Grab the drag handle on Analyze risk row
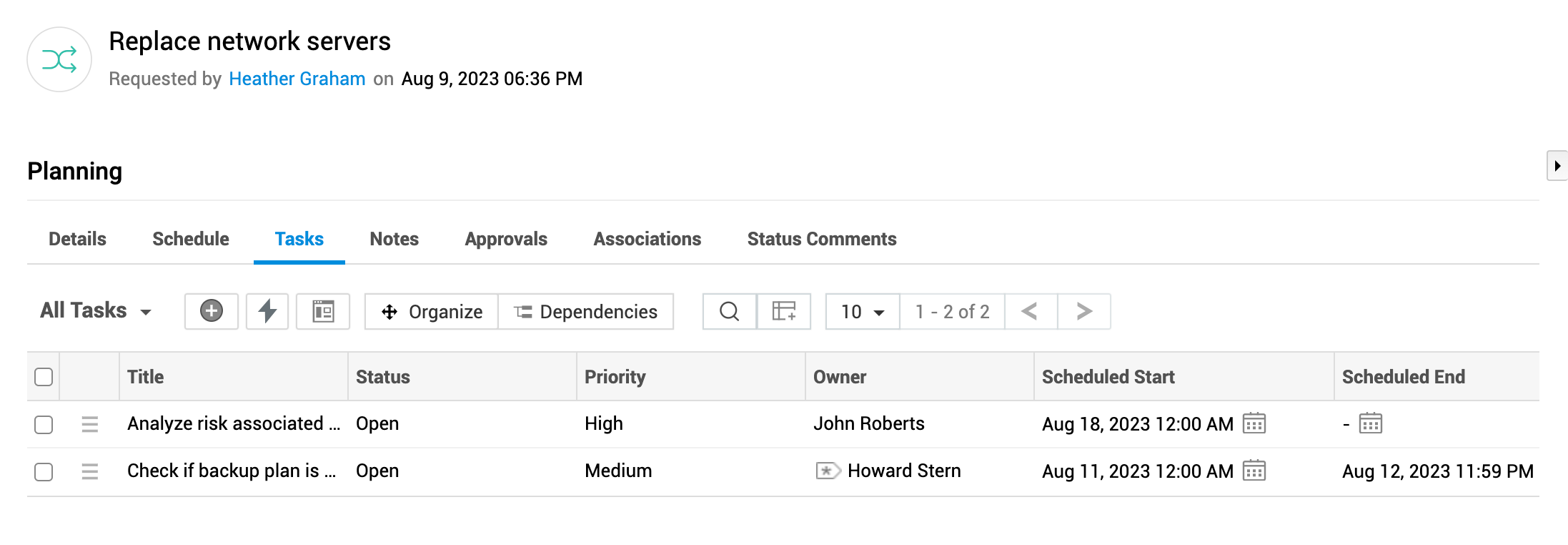1568x545 pixels. [x=90, y=424]
